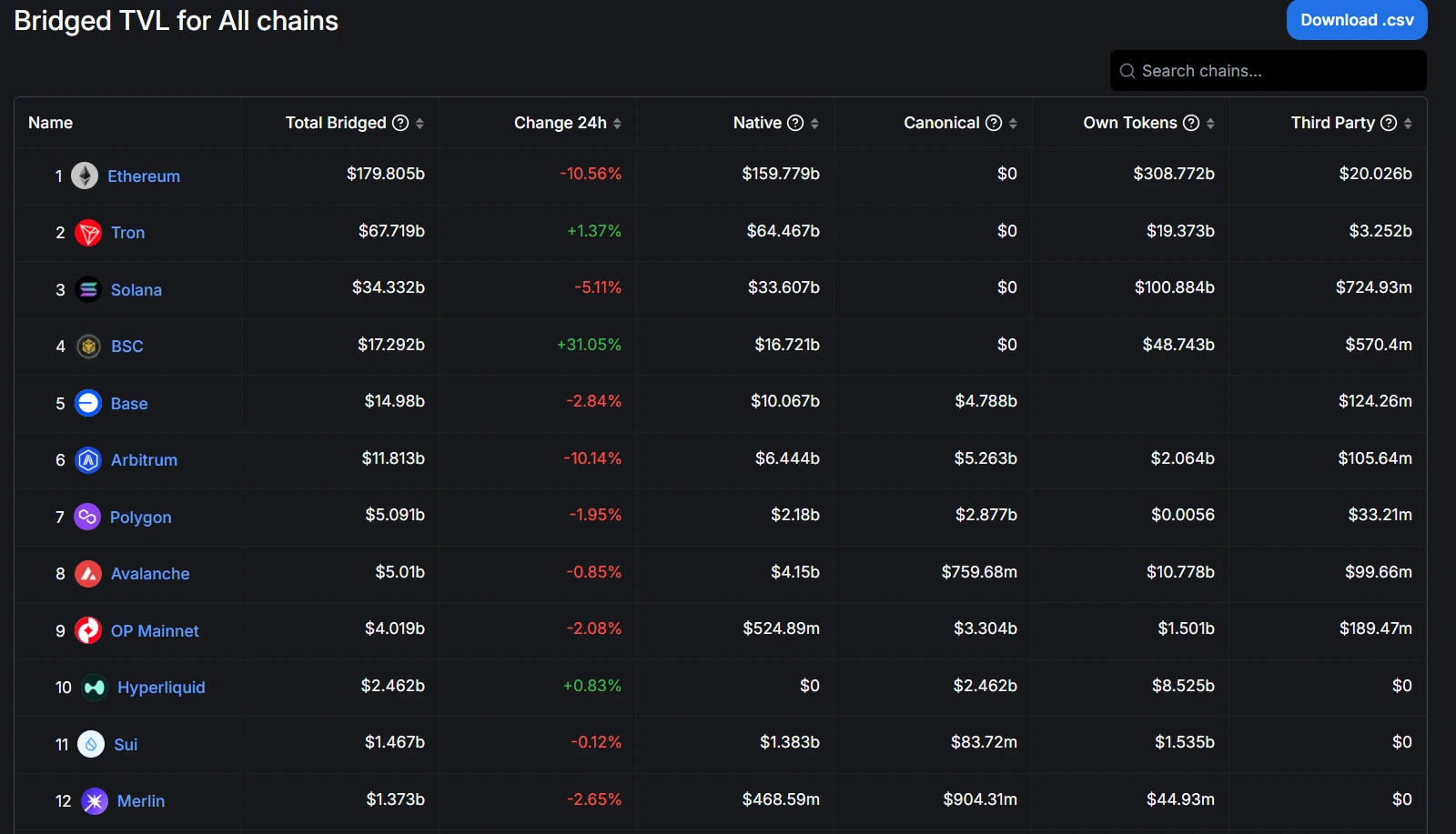Open the Tron chain link

(127, 233)
